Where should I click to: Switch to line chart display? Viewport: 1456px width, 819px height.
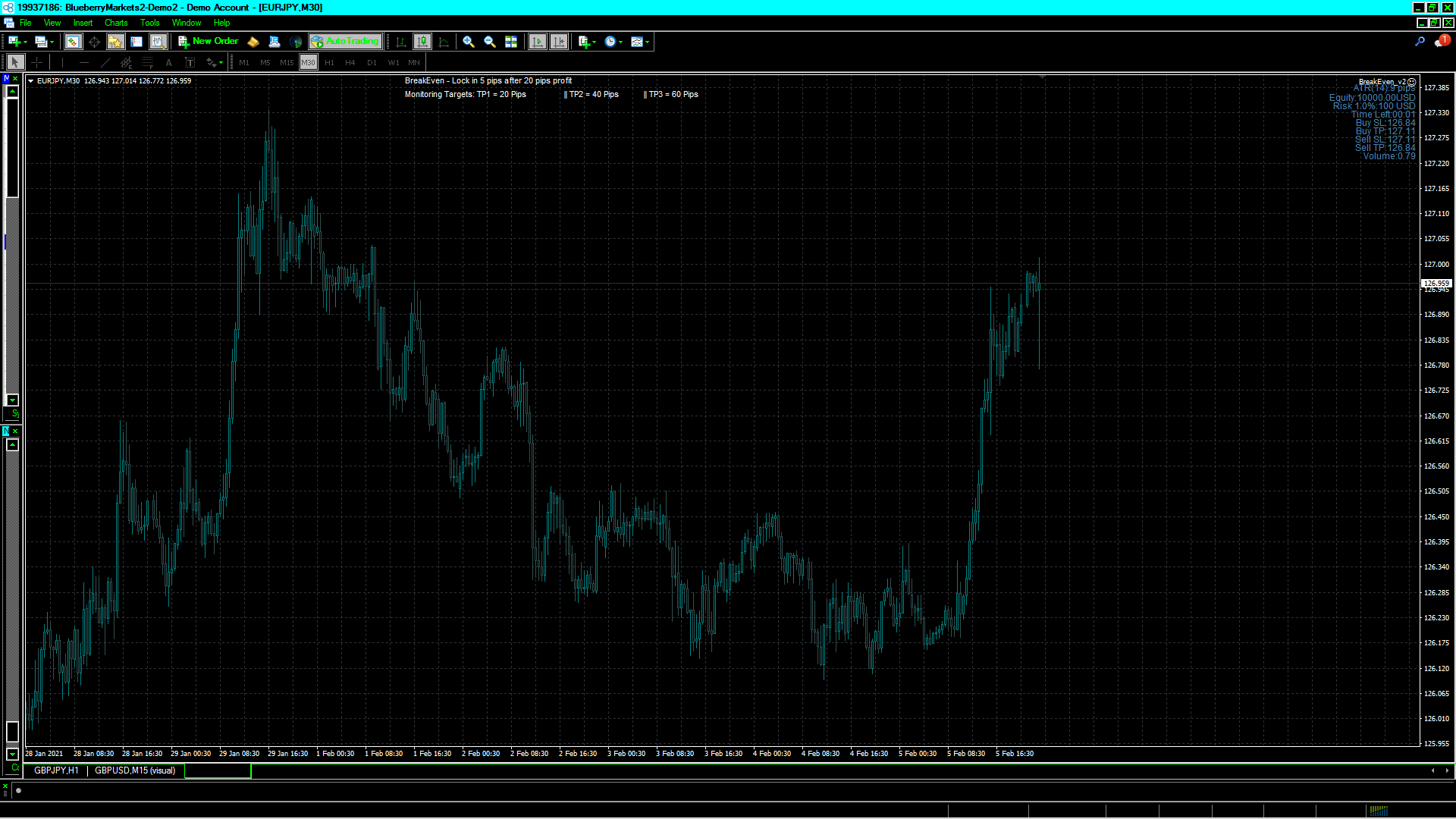tap(444, 42)
